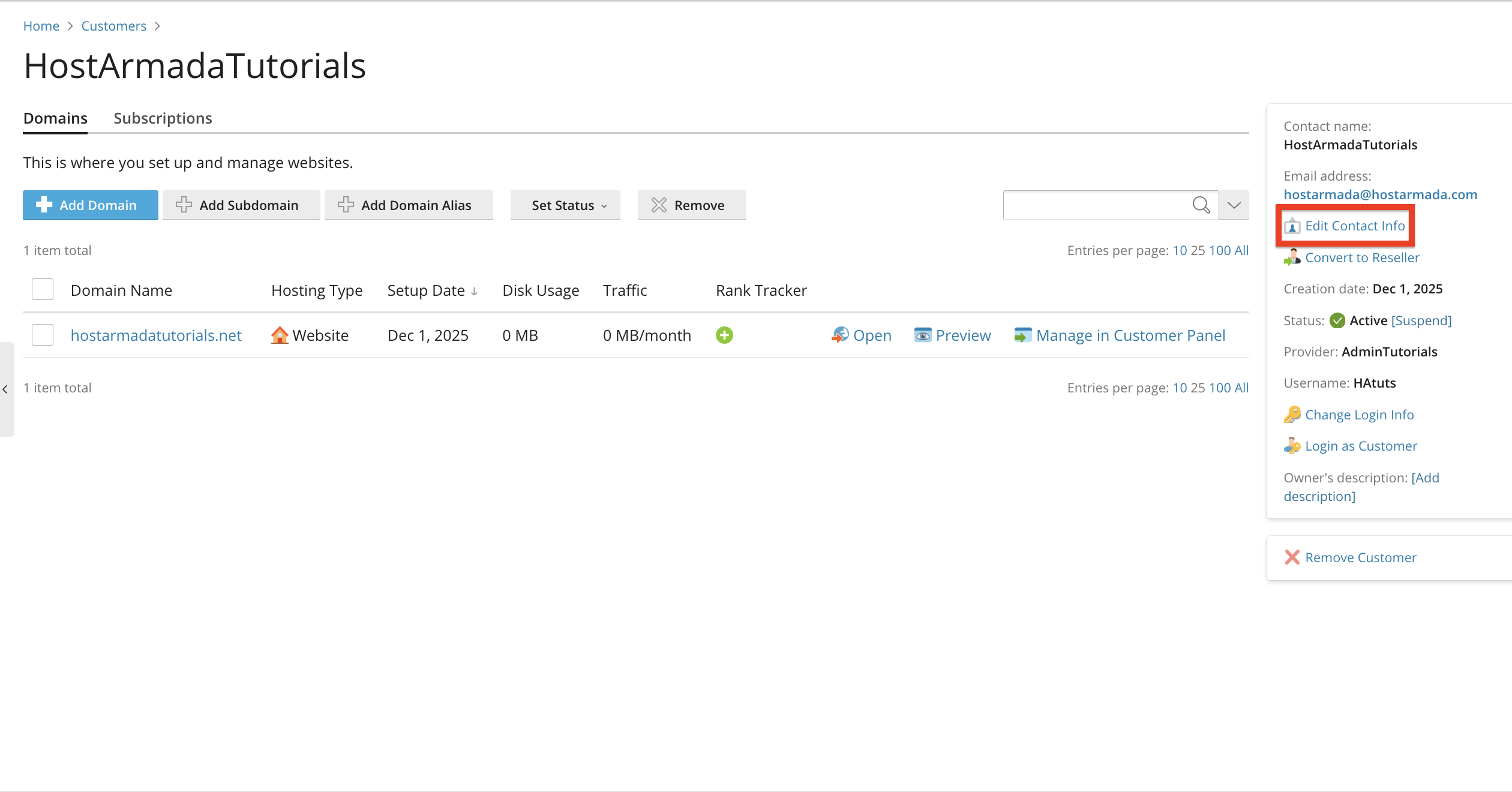Click the Remove button in toolbar
Viewport: 1512px width, 792px height.
692,205
